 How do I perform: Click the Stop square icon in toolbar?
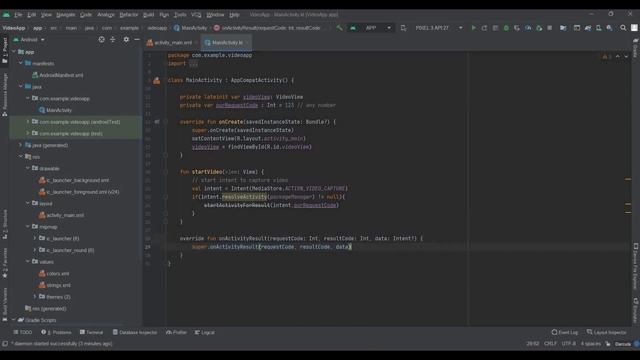(x=550, y=28)
